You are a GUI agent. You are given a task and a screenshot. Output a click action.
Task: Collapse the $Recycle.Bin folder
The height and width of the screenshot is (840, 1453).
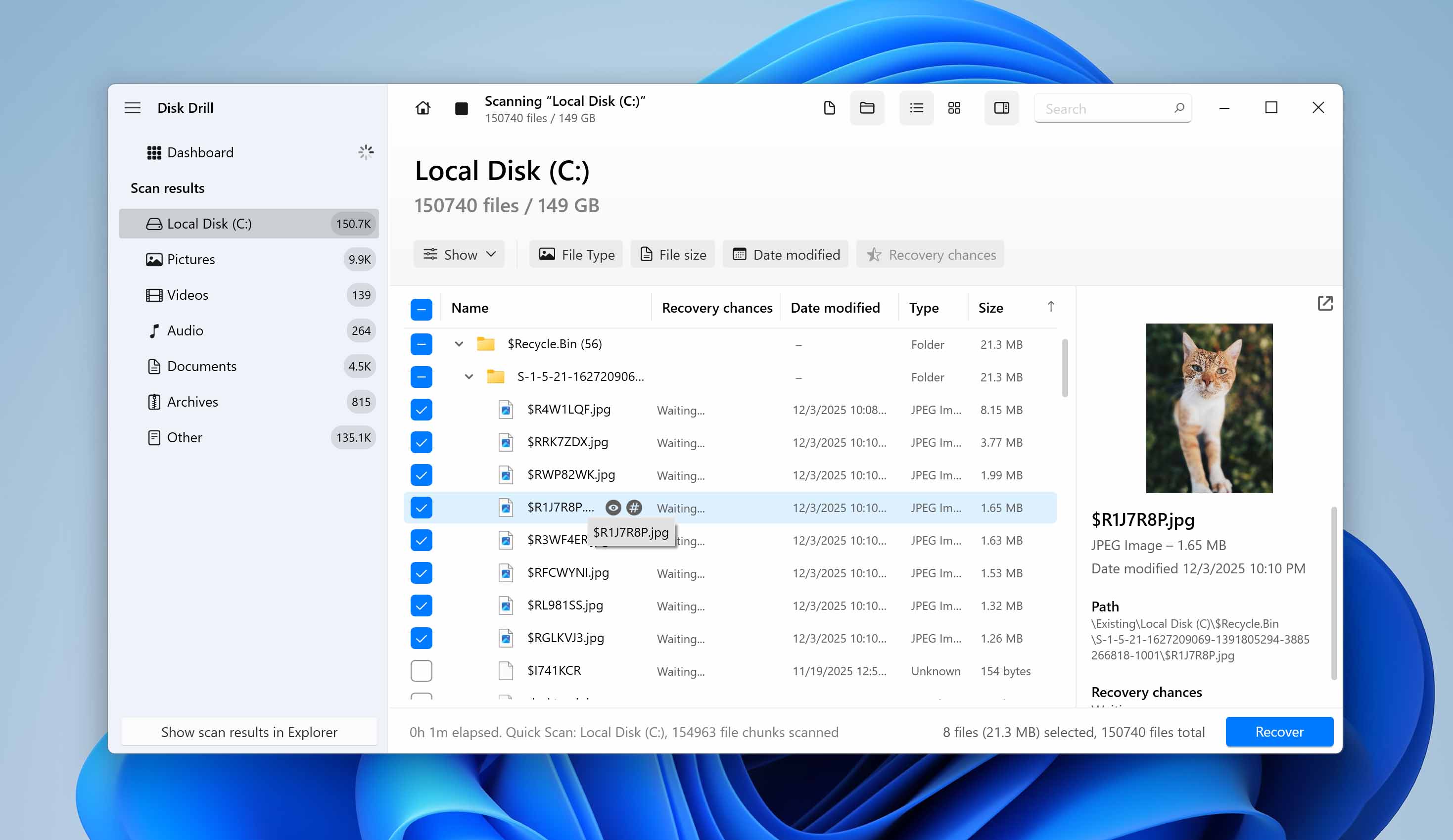tap(460, 344)
